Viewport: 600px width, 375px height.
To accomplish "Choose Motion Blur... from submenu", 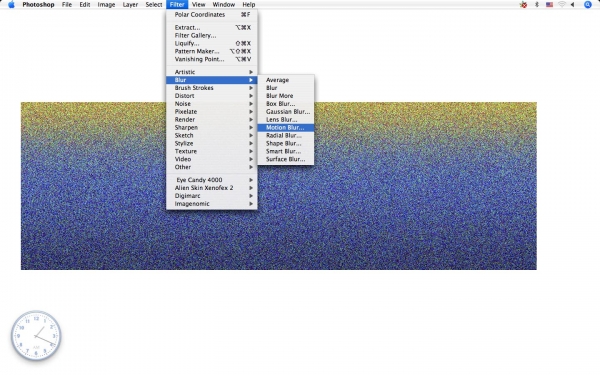I will [x=286, y=127].
